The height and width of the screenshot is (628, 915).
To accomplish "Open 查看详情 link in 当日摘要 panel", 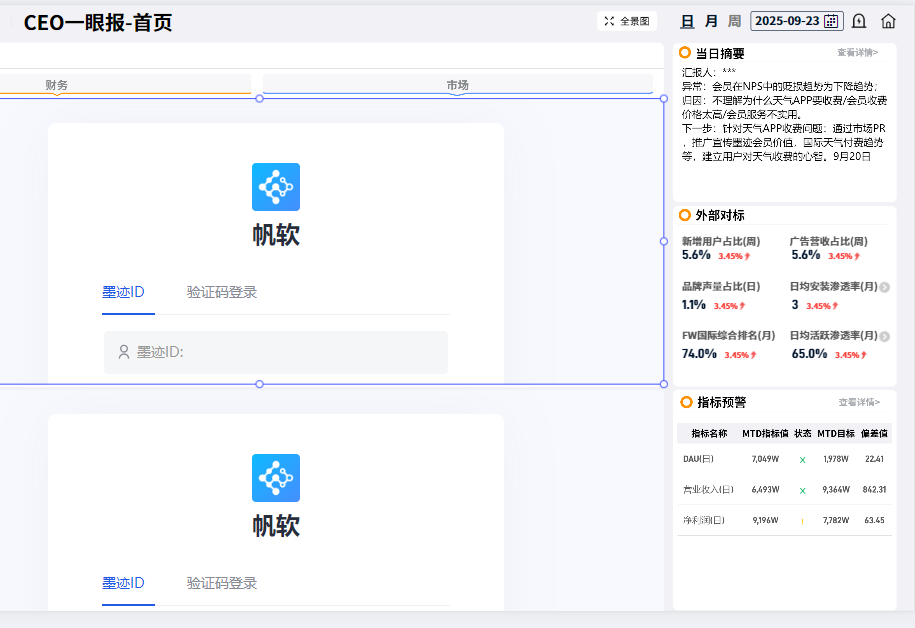I will coord(858,52).
